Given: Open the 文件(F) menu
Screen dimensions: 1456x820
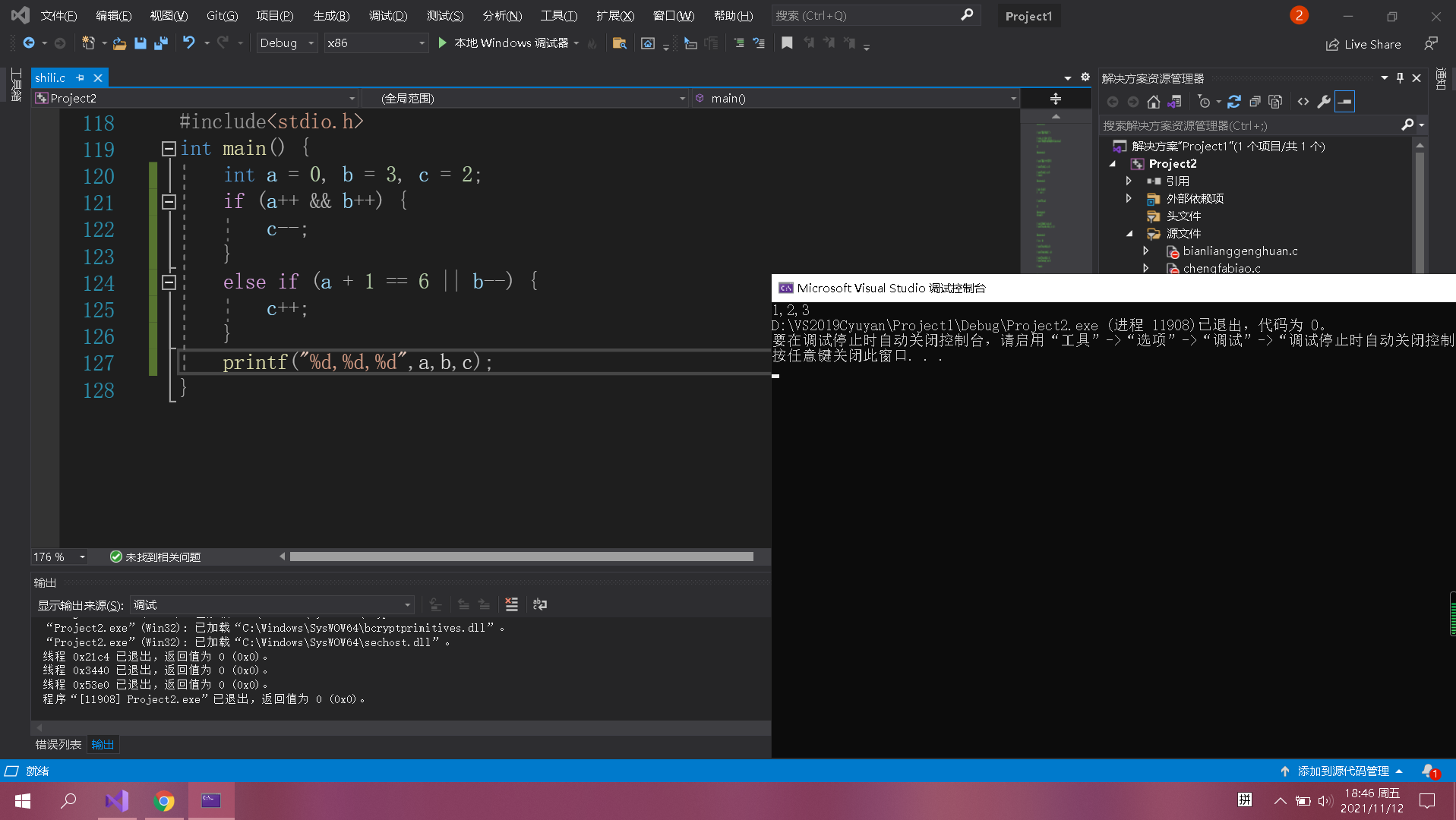Looking at the screenshot, I should (58, 15).
